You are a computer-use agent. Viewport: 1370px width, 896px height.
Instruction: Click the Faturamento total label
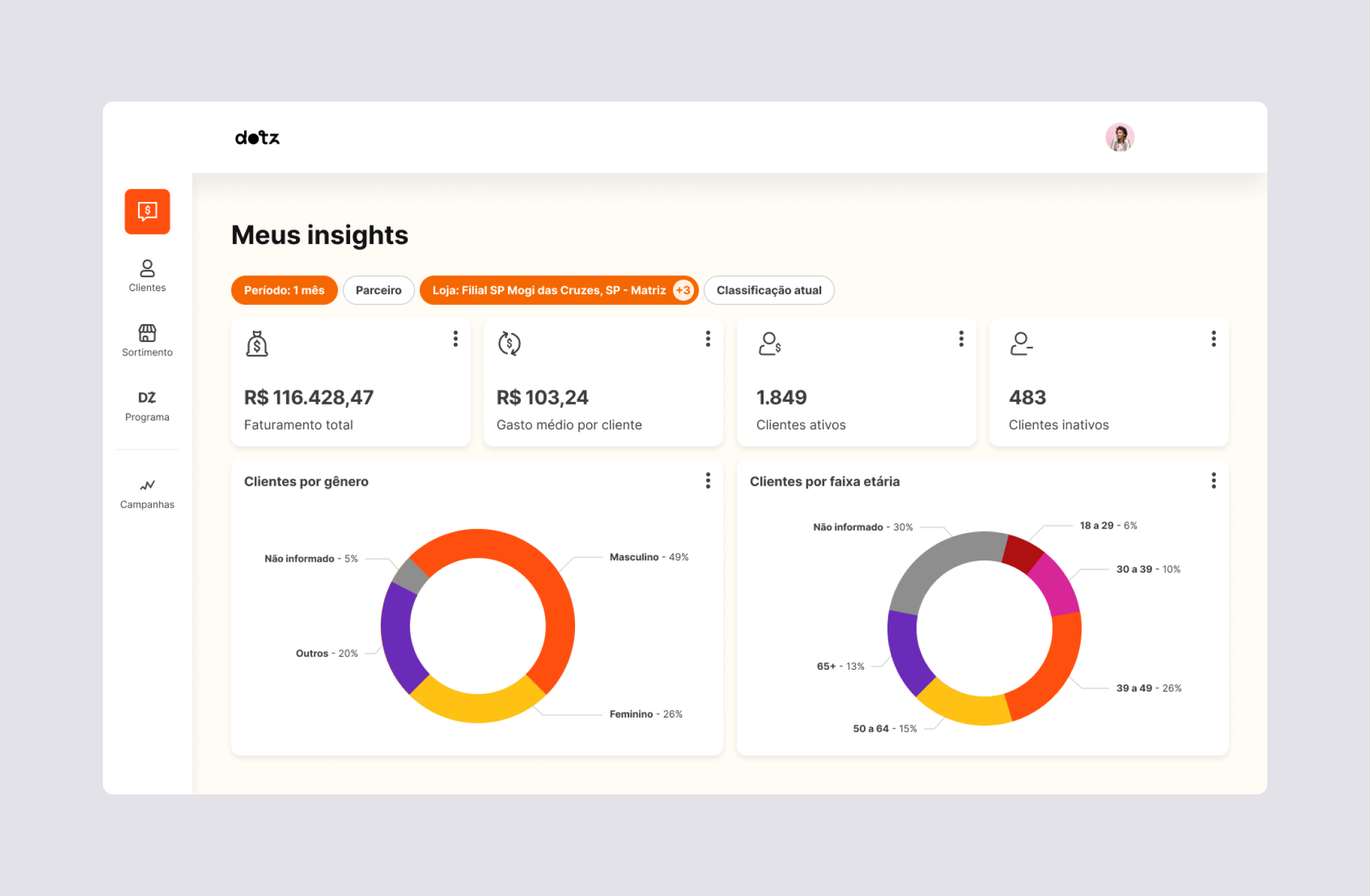298,424
